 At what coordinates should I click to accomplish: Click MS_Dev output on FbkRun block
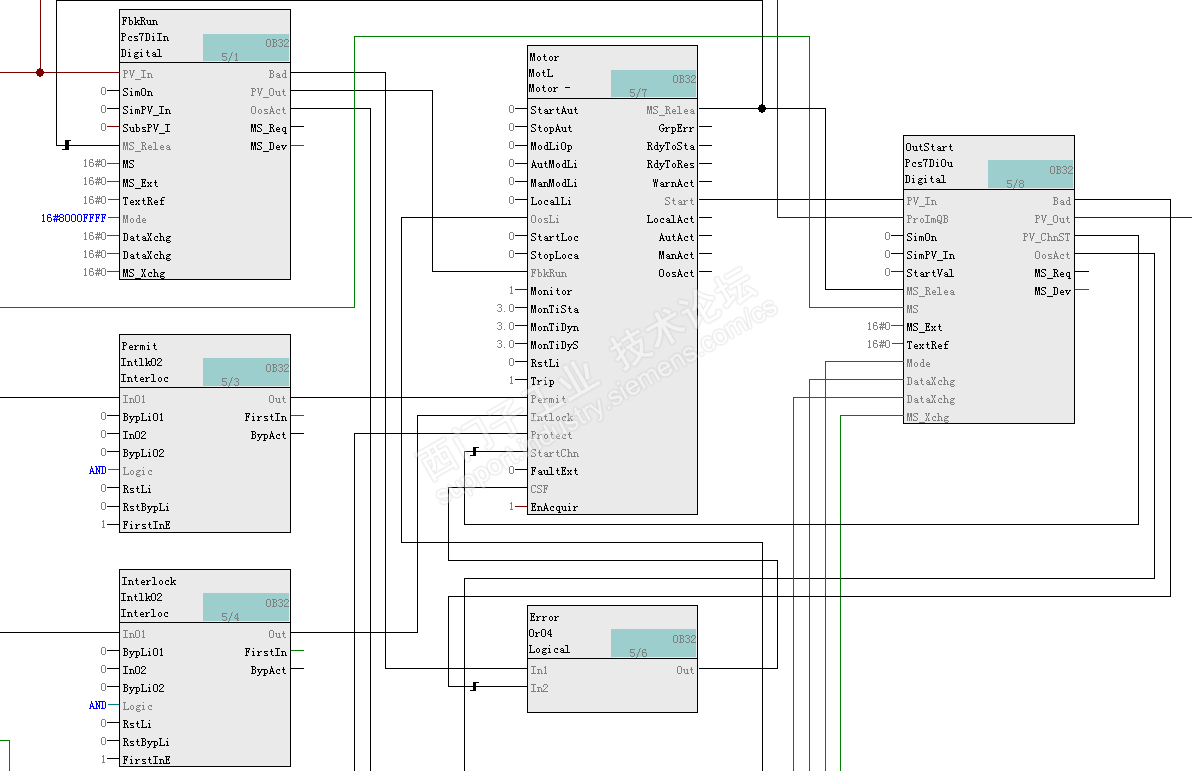(x=268, y=146)
